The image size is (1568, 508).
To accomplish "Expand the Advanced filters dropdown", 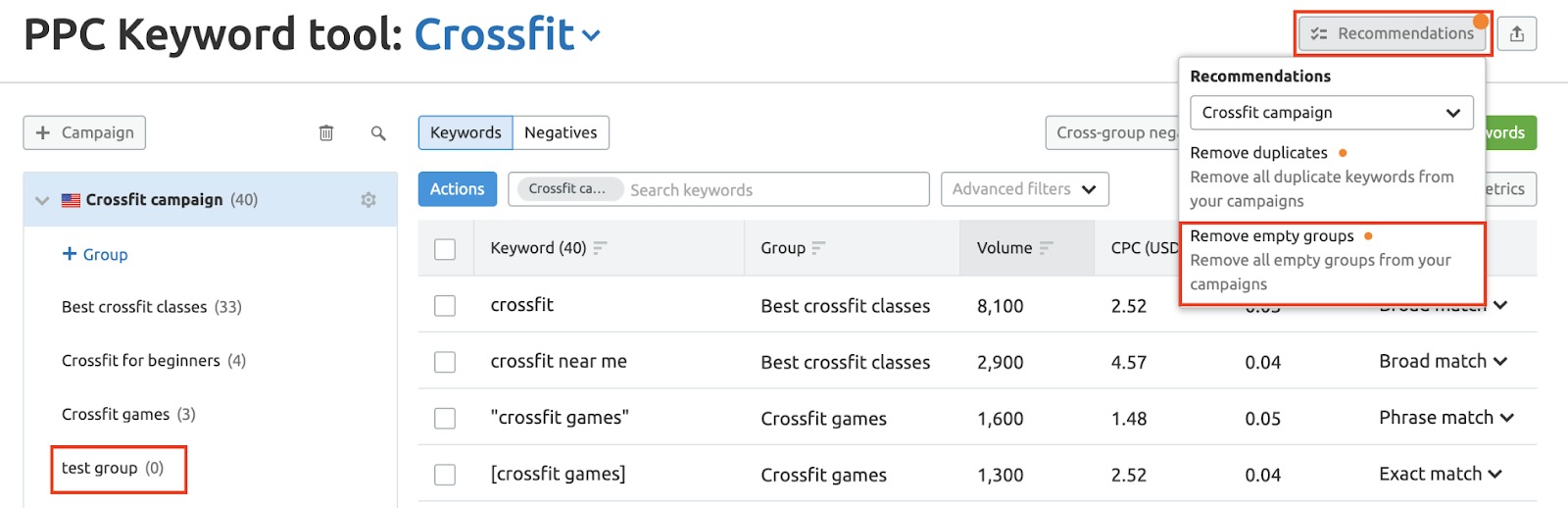I will (x=1024, y=189).
